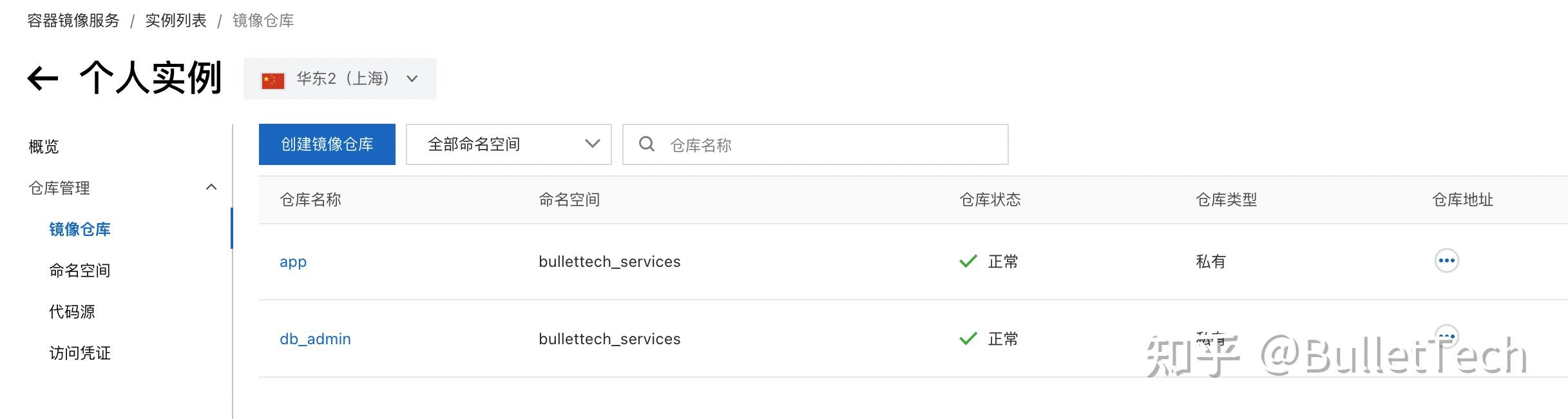Open the 华东2（上海）region dropdown

pyautogui.click(x=339, y=79)
